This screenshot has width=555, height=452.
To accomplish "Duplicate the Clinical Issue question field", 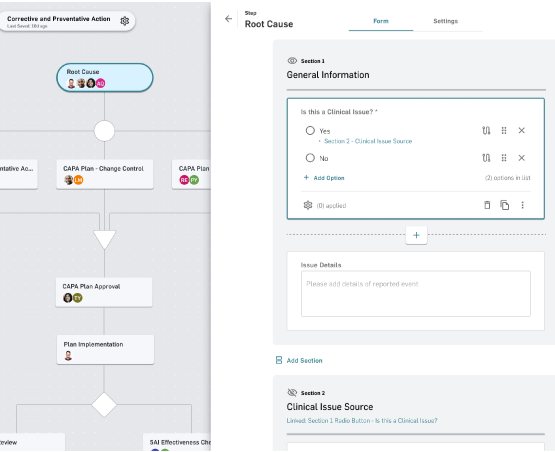I will tap(504, 205).
